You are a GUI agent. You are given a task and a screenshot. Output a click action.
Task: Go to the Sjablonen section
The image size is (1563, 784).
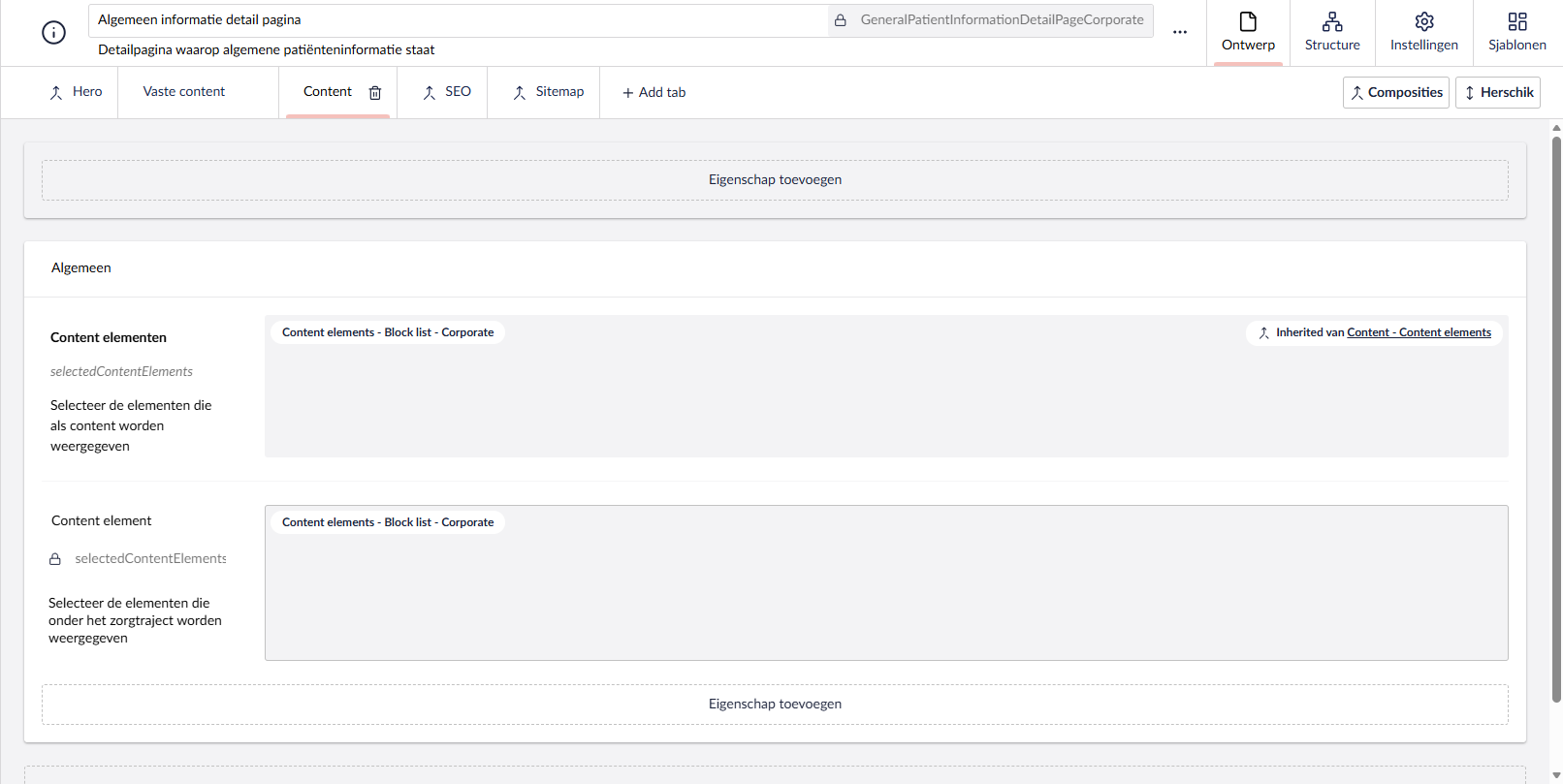coord(1516,33)
